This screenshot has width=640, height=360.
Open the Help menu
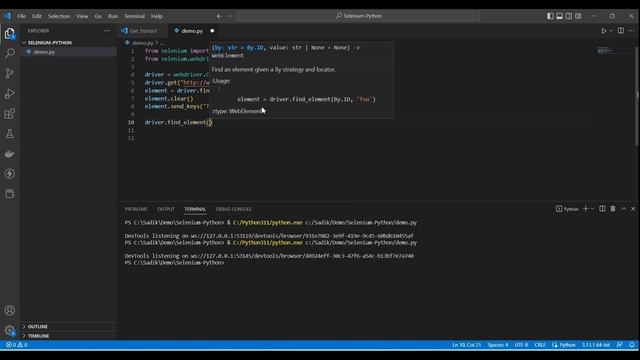coord(157,16)
